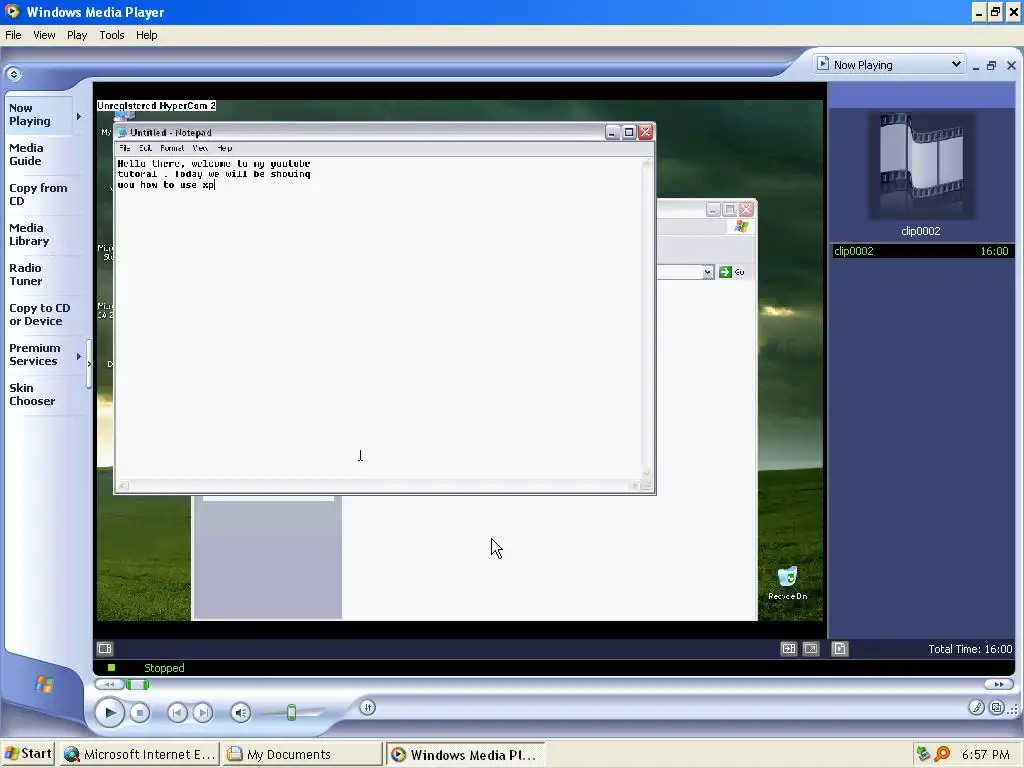Open the Play menu
The height and width of the screenshot is (768, 1024).
point(77,35)
